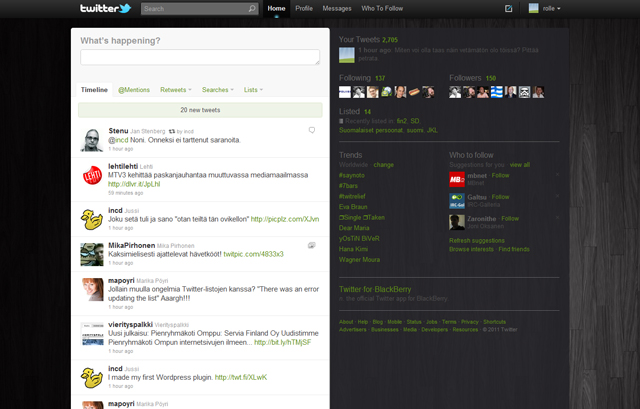Open Stenu's avatar in the timeline
Screen dimensions: 640x409
coord(92,140)
